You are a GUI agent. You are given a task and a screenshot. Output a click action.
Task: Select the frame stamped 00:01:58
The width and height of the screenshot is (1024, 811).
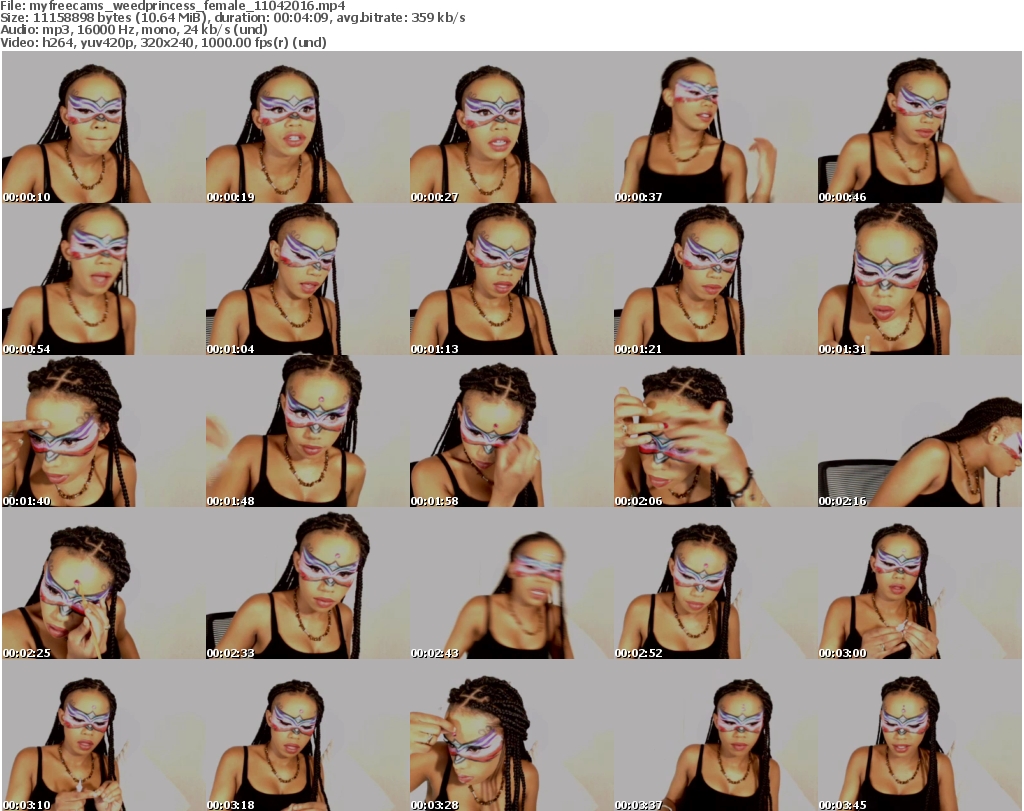(511, 432)
